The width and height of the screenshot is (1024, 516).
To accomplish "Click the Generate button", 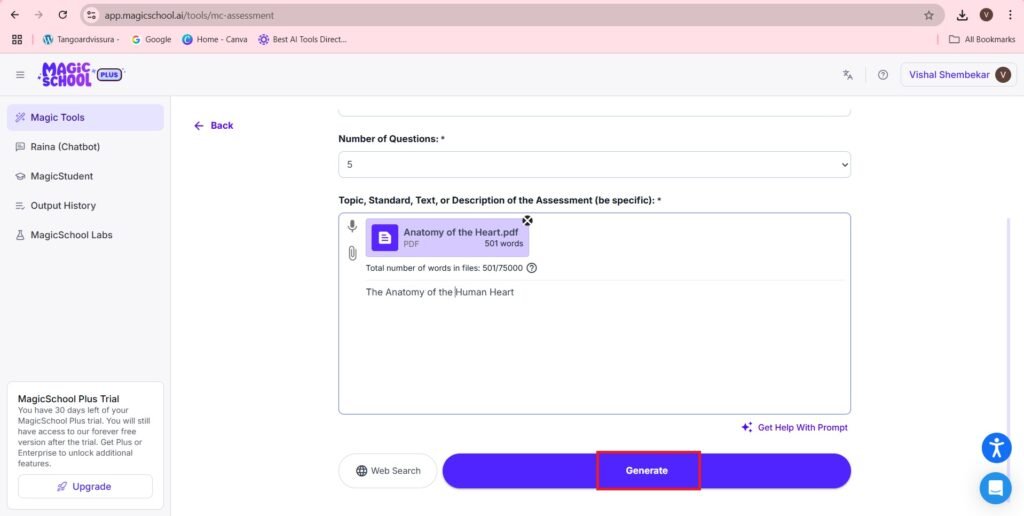I will coord(647,471).
